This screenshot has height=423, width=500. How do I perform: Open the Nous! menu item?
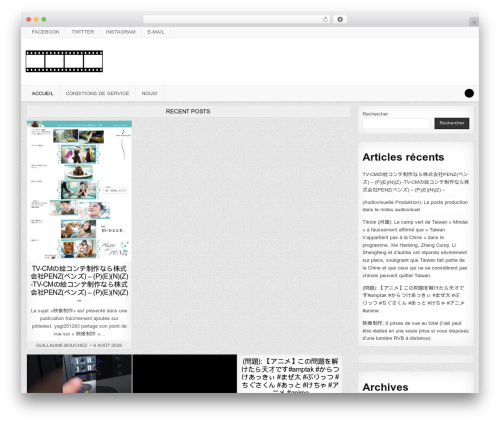149,93
